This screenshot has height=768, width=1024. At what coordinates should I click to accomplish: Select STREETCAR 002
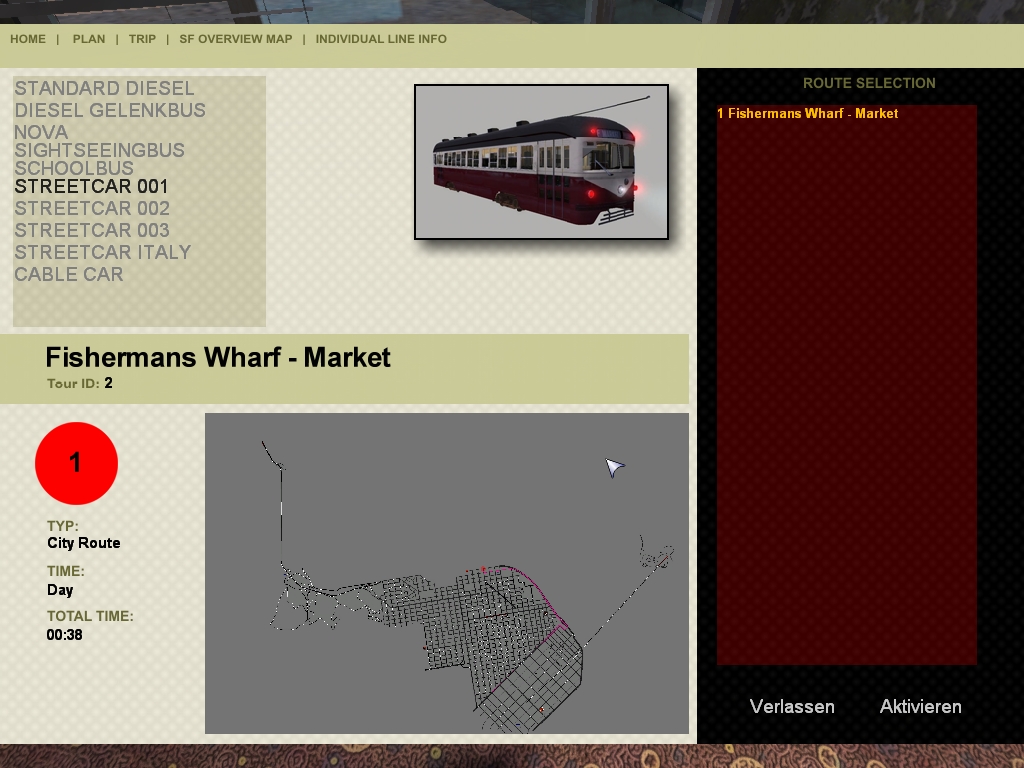tap(92, 208)
